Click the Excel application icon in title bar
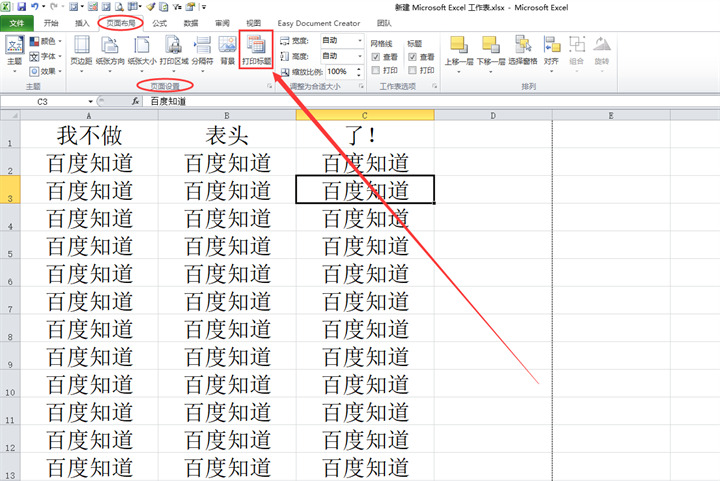 [6, 7]
